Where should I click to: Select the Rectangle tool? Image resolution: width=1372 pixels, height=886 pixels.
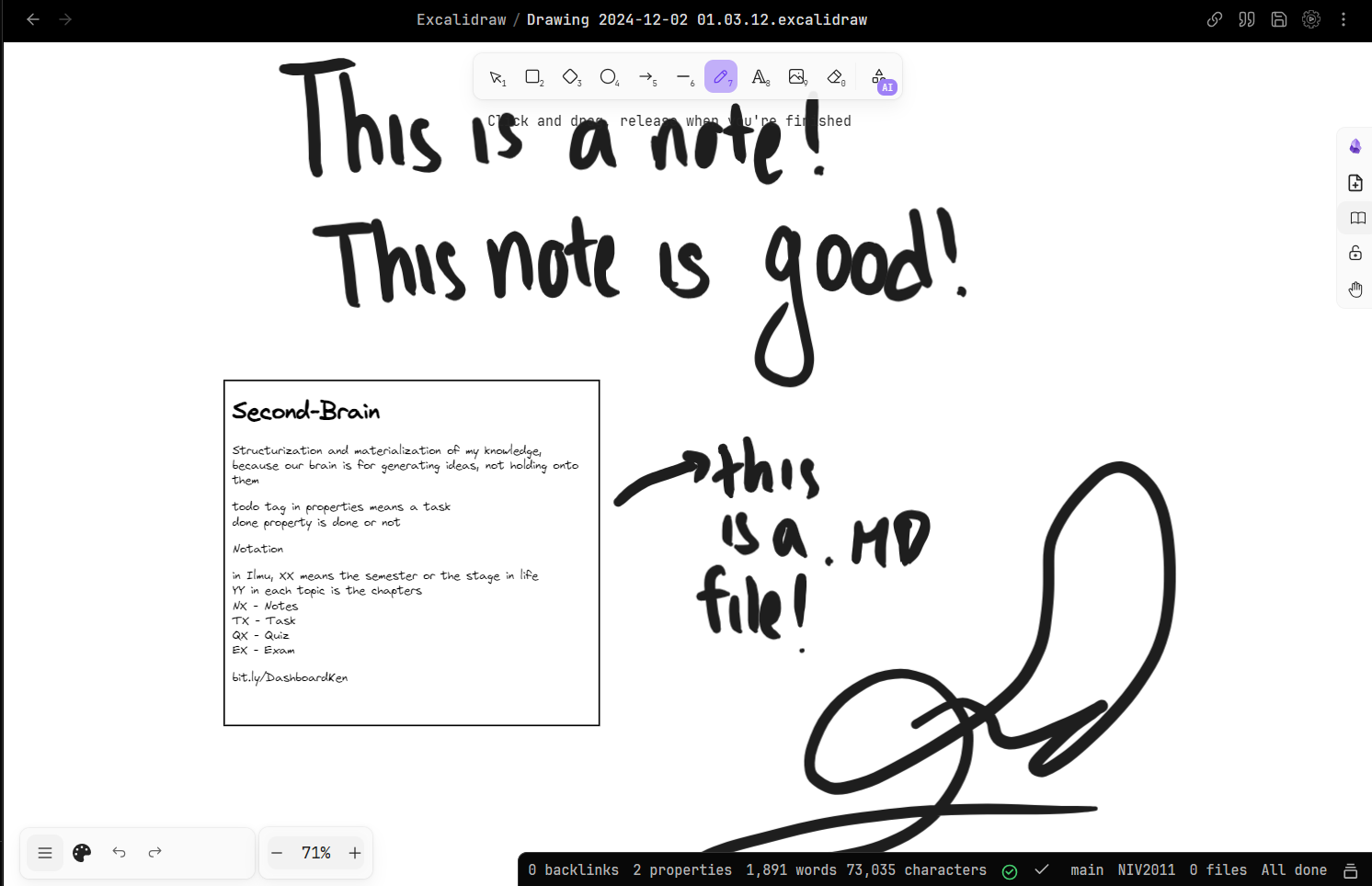click(x=533, y=76)
